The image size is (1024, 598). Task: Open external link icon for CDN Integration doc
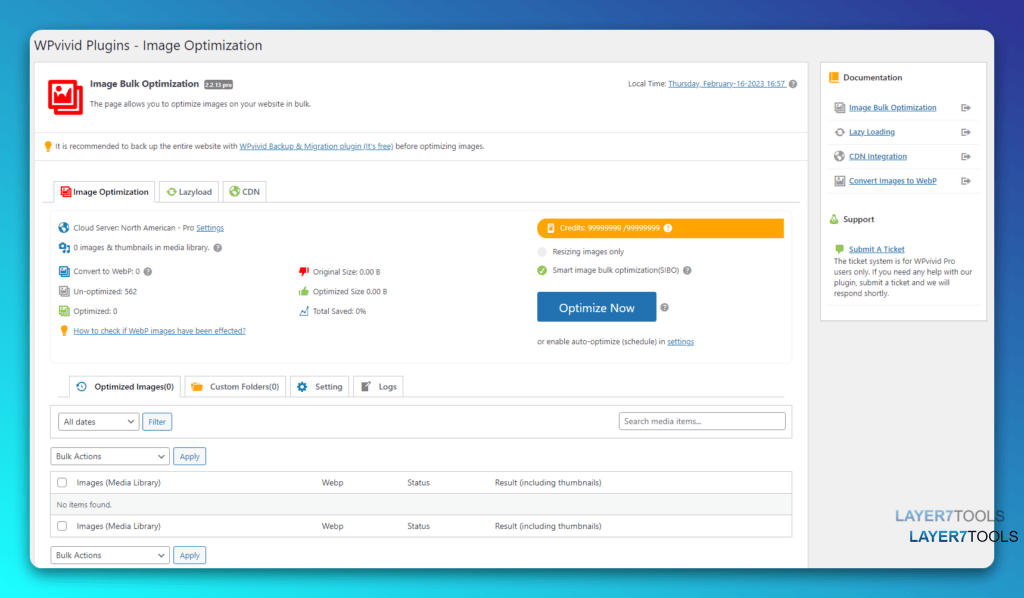966,157
